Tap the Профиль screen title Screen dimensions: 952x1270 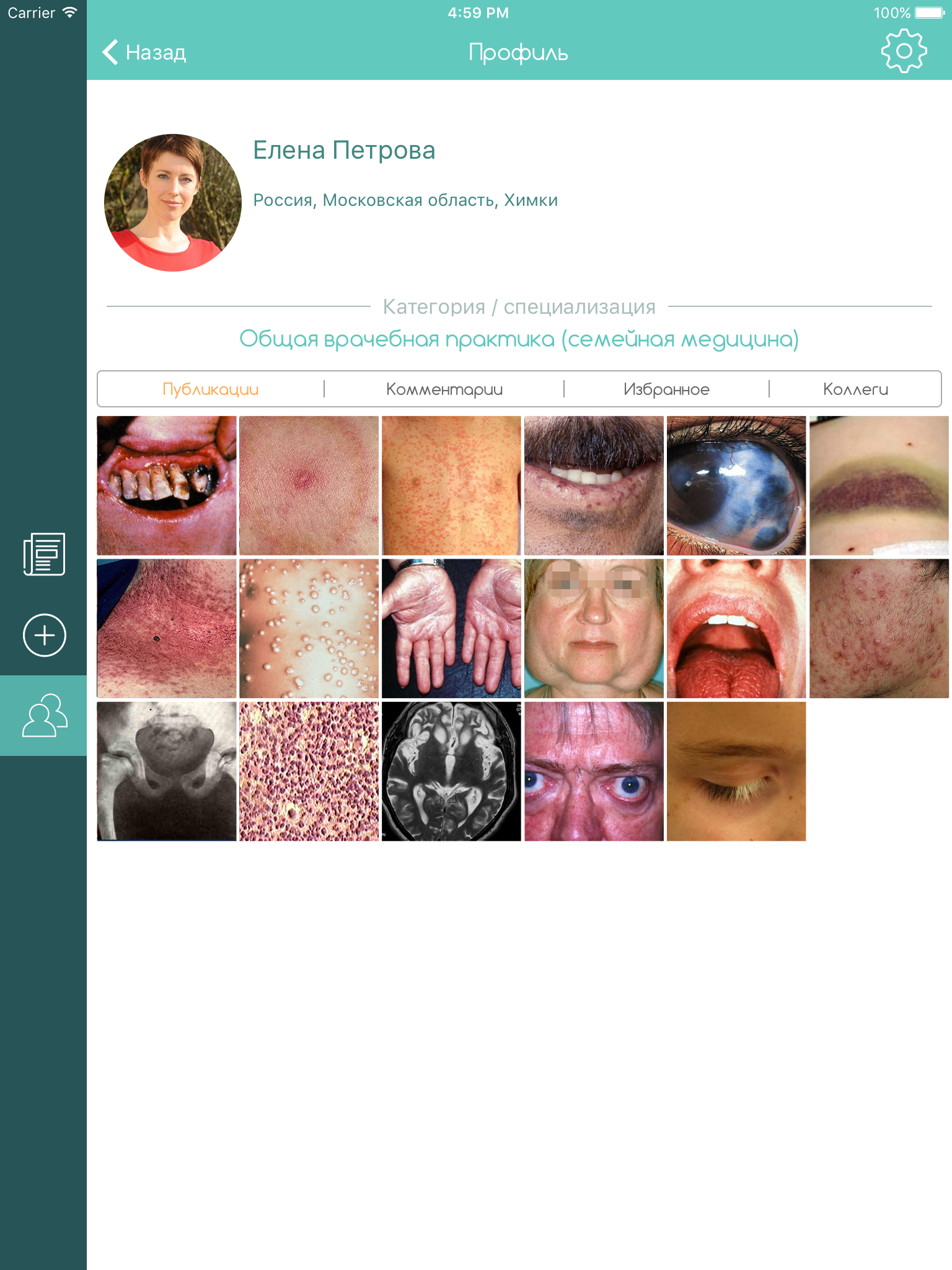pos(518,53)
